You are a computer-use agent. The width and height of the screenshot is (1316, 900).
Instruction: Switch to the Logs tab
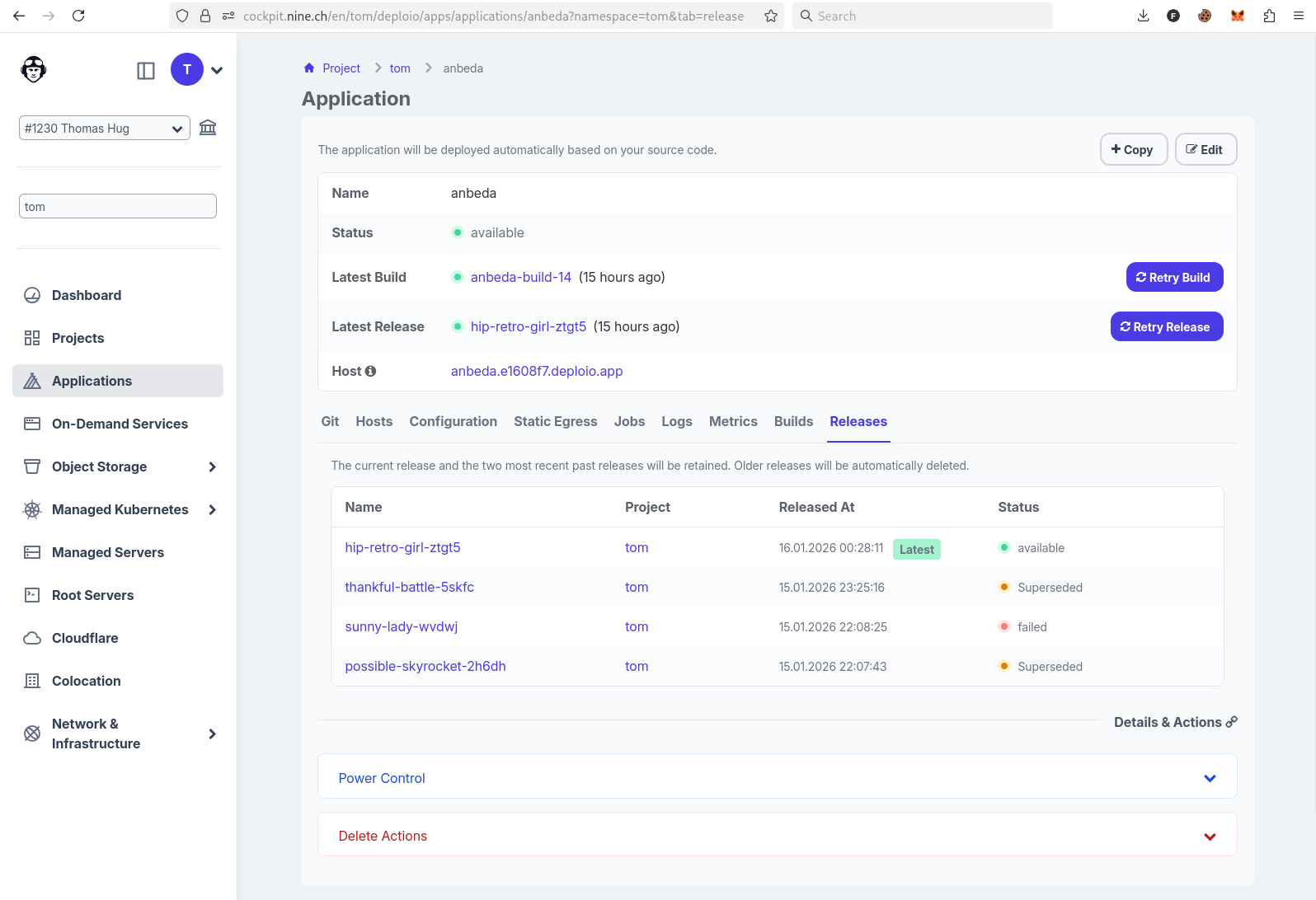coord(676,421)
